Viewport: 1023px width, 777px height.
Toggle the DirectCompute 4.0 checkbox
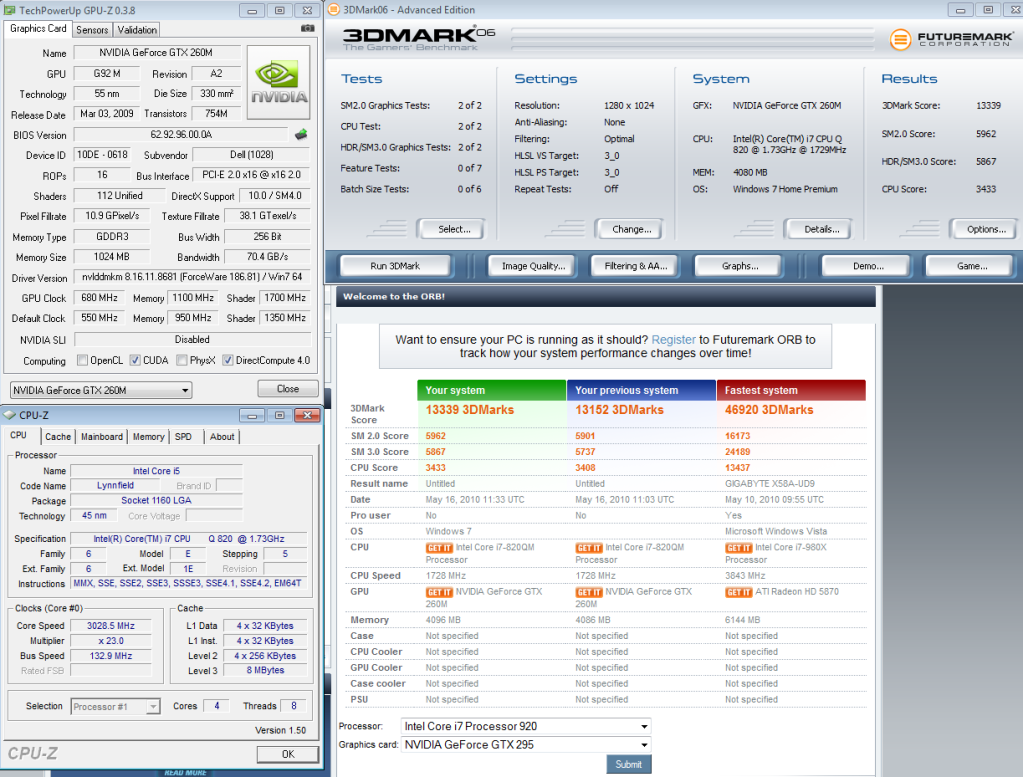(x=228, y=360)
